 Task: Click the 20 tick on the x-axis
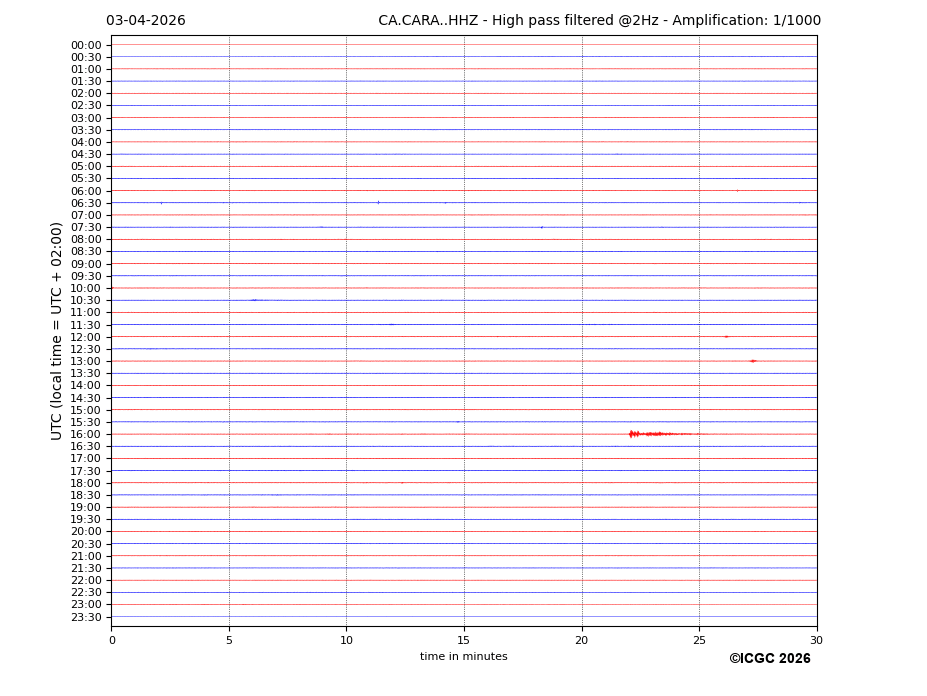click(x=582, y=640)
